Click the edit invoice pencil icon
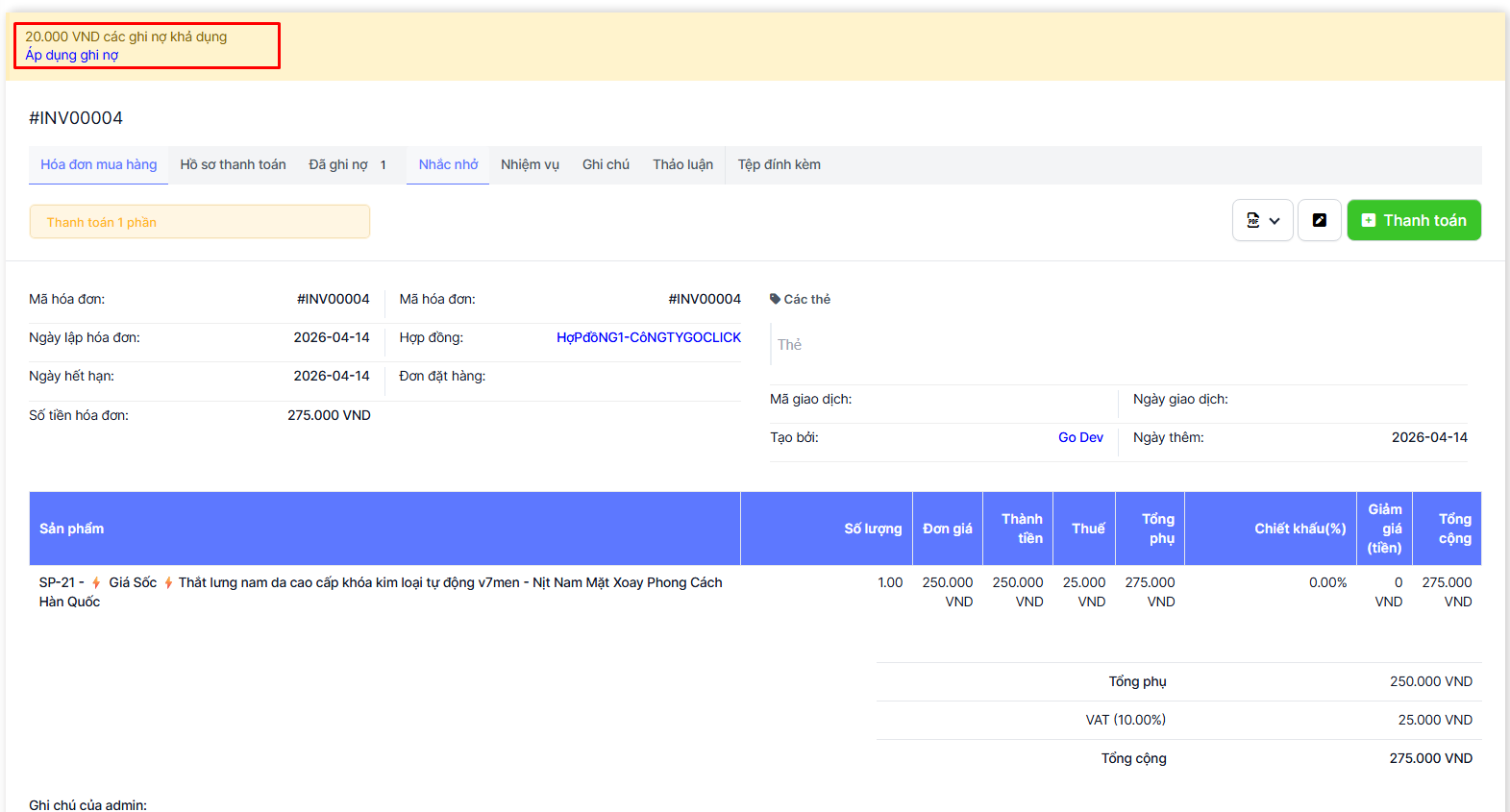The width and height of the screenshot is (1510, 812). (1320, 220)
